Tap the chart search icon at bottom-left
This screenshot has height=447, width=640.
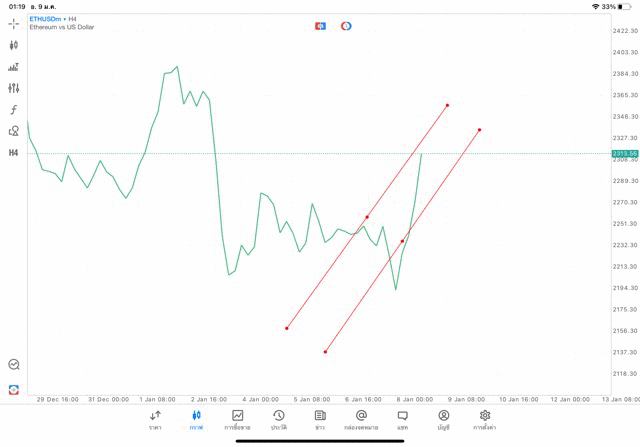coord(14,365)
